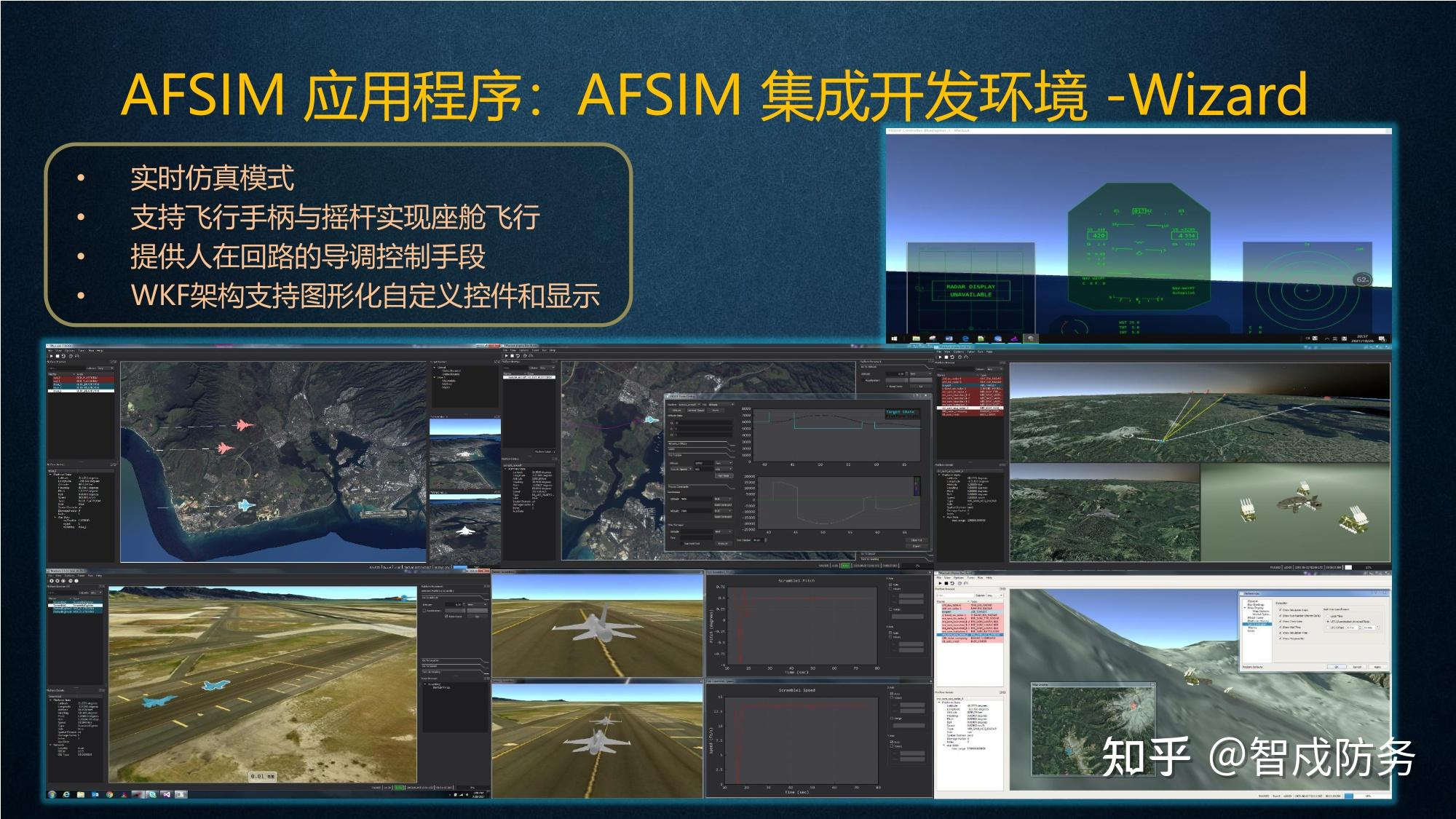The height and width of the screenshot is (819, 1456).
Task: Open Word from the Windows 10 taskbar
Action: 949,339
